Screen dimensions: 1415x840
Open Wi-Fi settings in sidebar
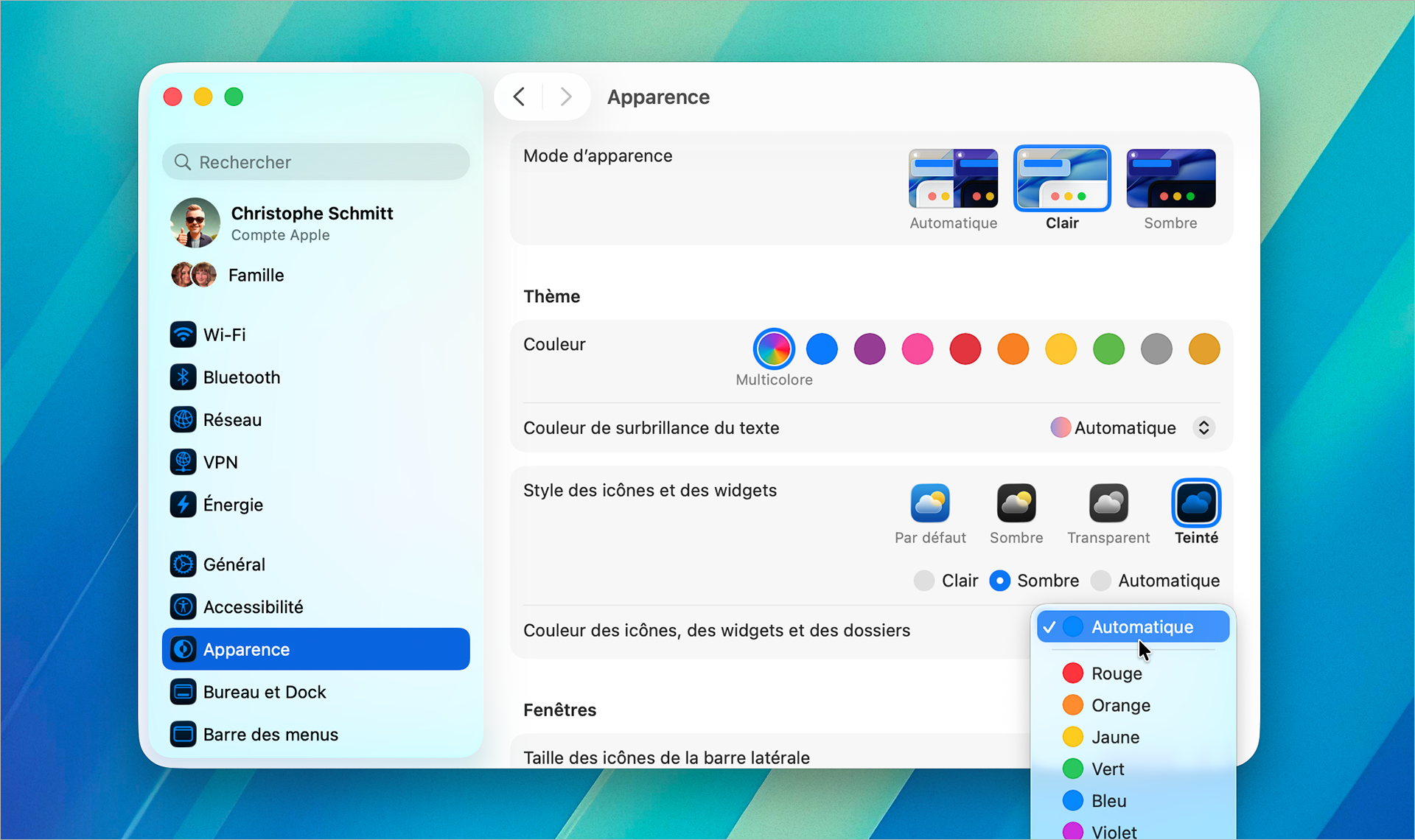[224, 335]
